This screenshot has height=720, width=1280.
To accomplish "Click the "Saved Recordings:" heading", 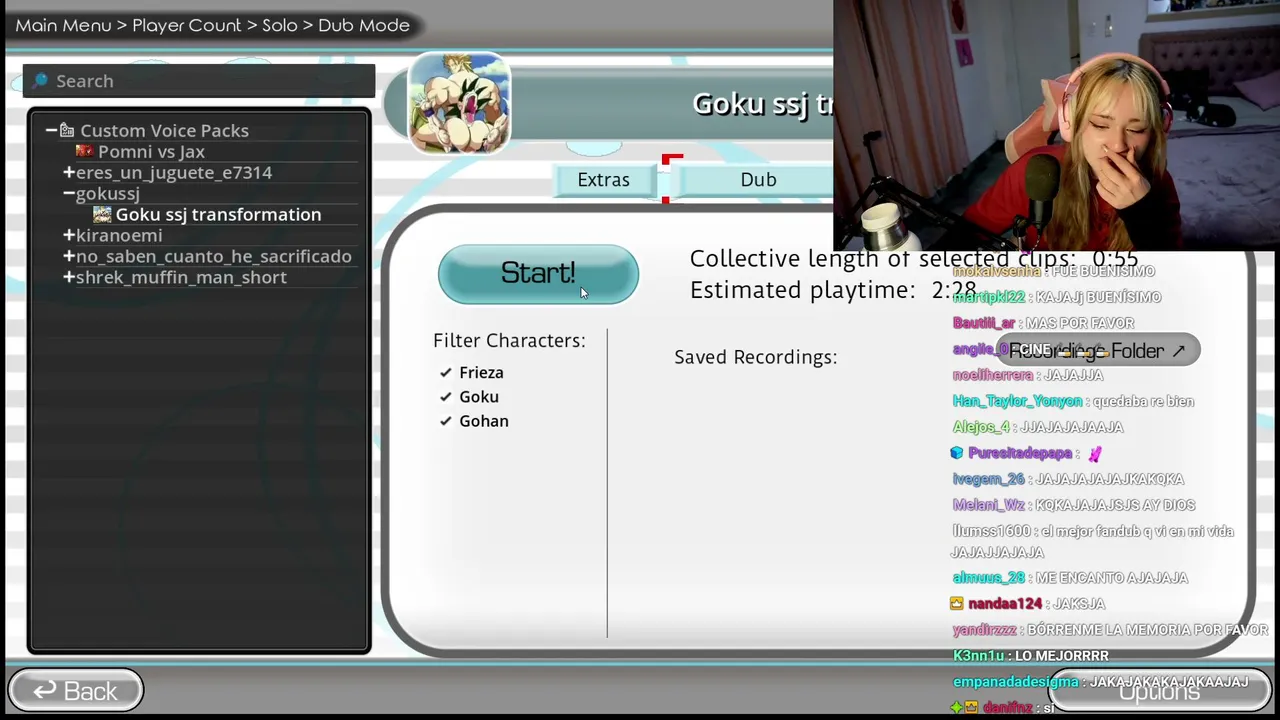I will (756, 357).
